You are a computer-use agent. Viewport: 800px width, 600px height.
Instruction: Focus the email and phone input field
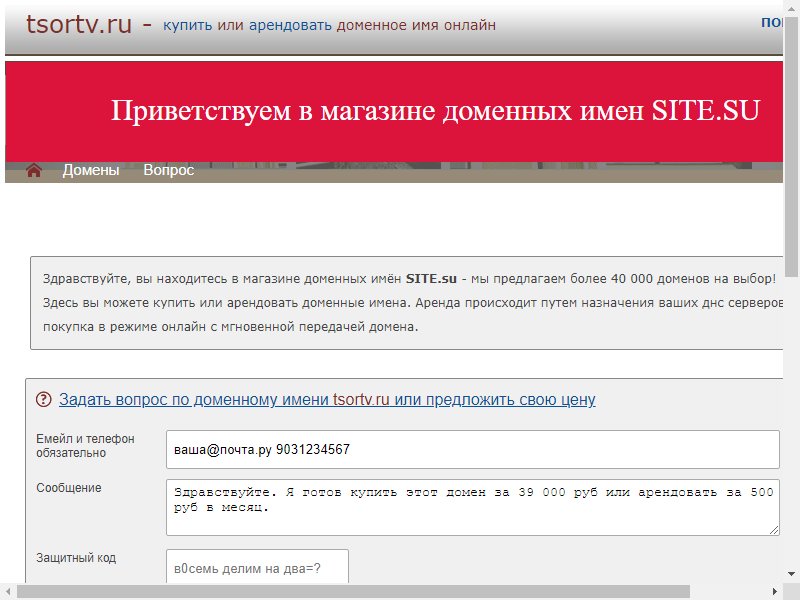472,449
